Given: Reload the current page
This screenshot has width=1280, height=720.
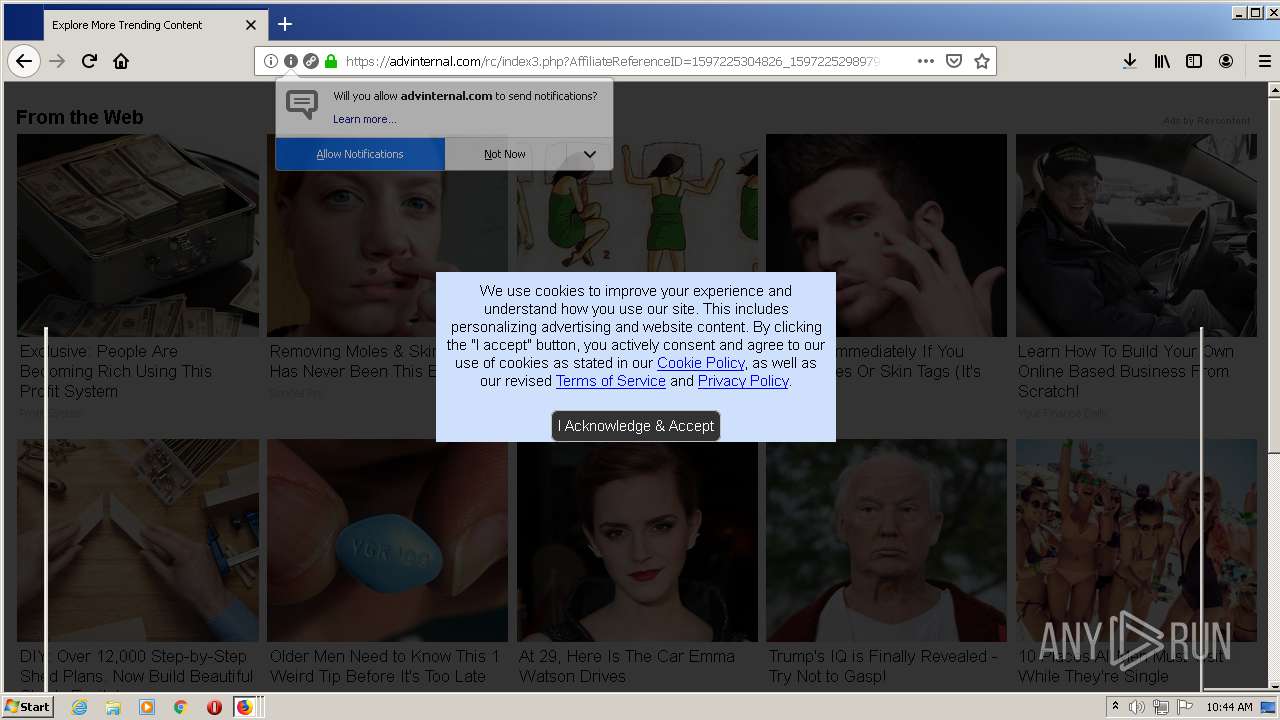Looking at the screenshot, I should point(89,61).
